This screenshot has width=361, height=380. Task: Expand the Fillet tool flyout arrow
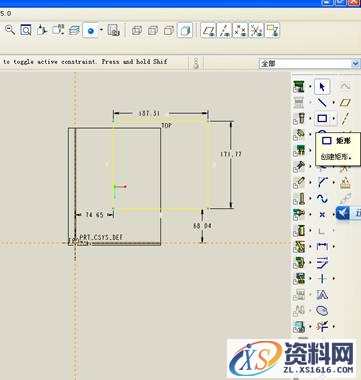[334, 183]
